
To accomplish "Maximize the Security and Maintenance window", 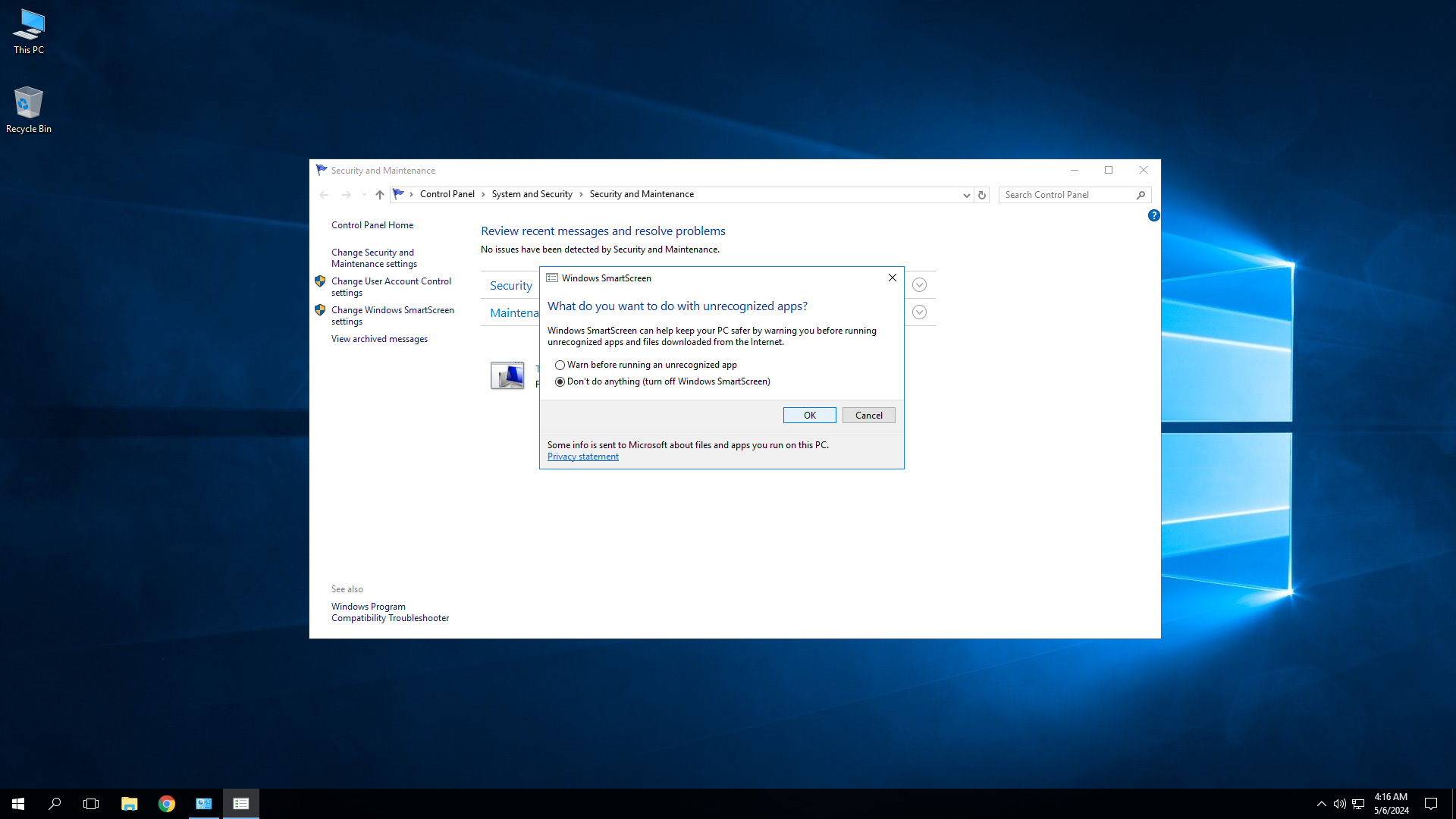I will [1109, 170].
